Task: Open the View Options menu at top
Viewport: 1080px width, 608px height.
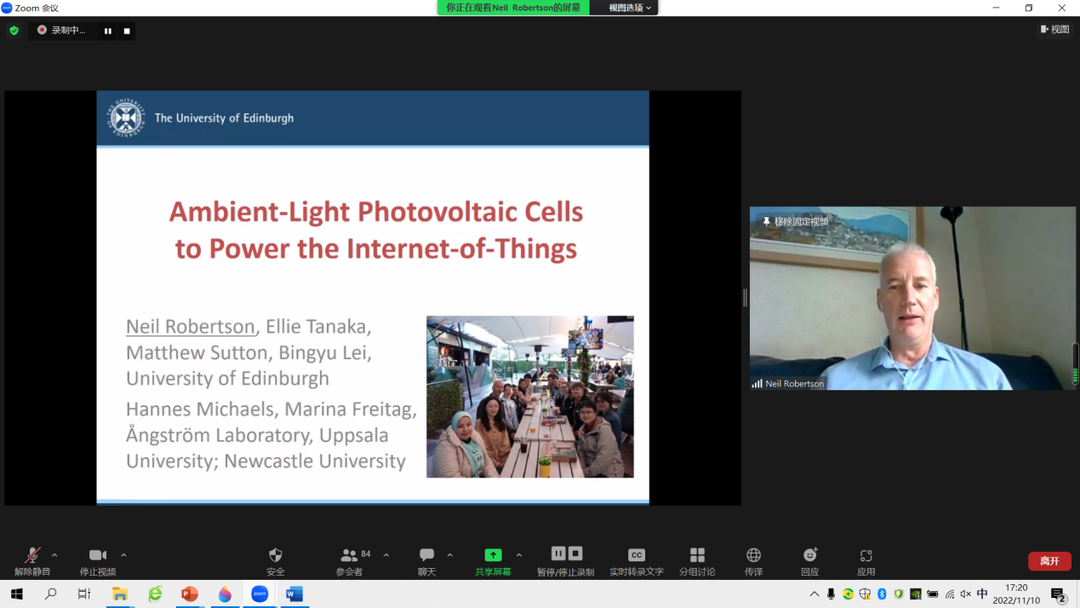Action: tap(629, 8)
